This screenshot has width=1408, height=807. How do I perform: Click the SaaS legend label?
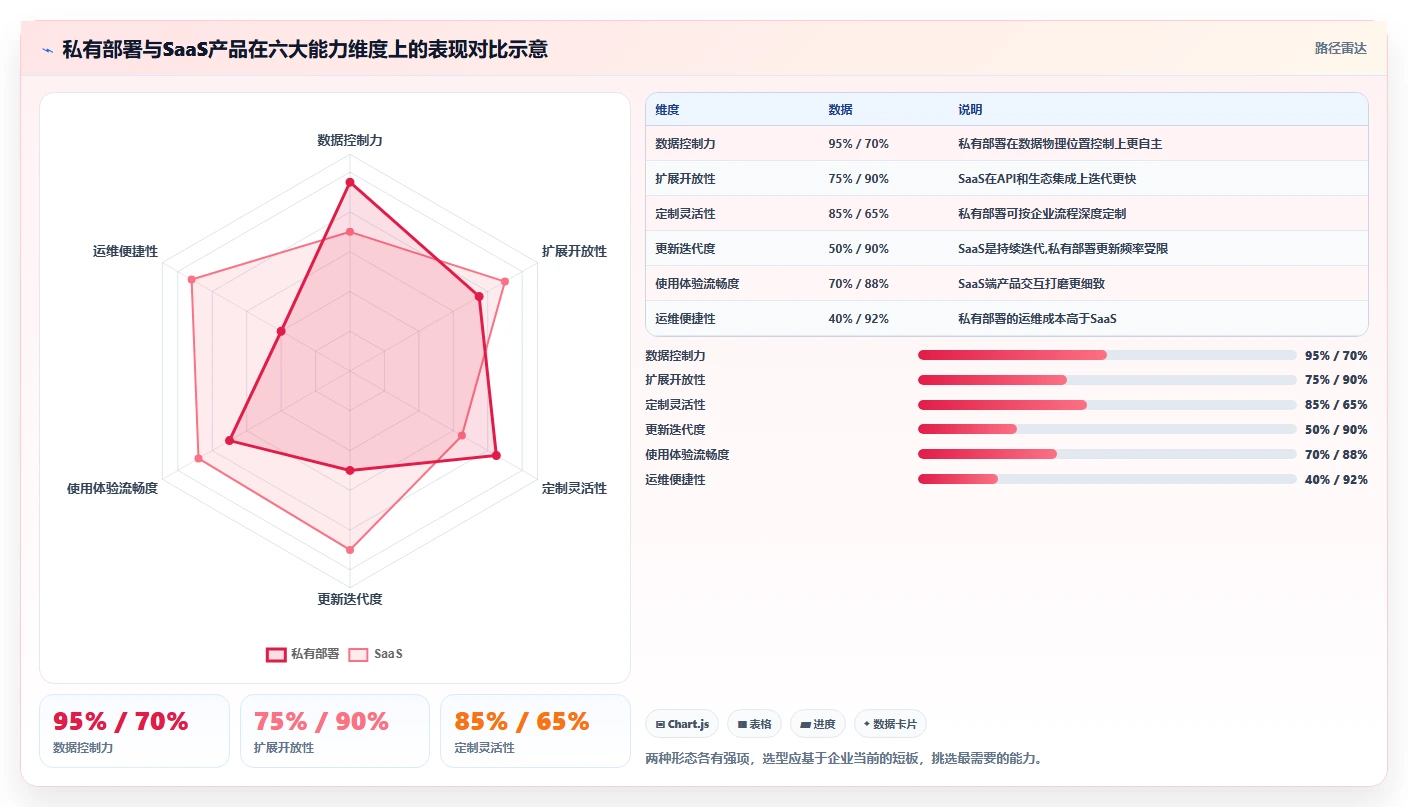(x=388, y=654)
